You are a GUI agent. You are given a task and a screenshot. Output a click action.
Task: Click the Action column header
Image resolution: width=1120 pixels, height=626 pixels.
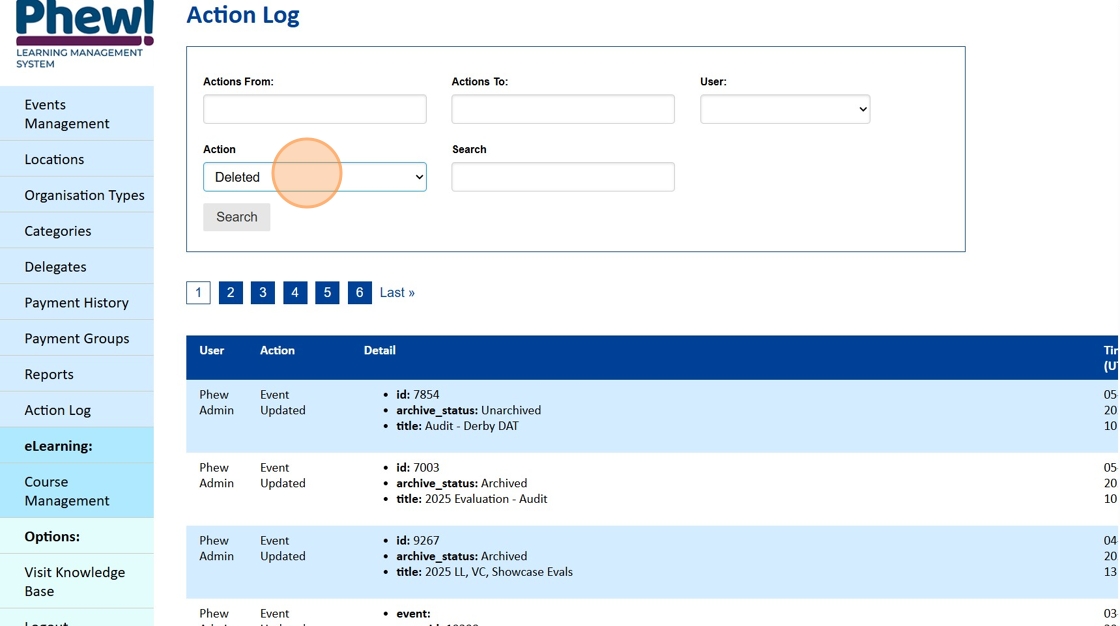tap(277, 350)
